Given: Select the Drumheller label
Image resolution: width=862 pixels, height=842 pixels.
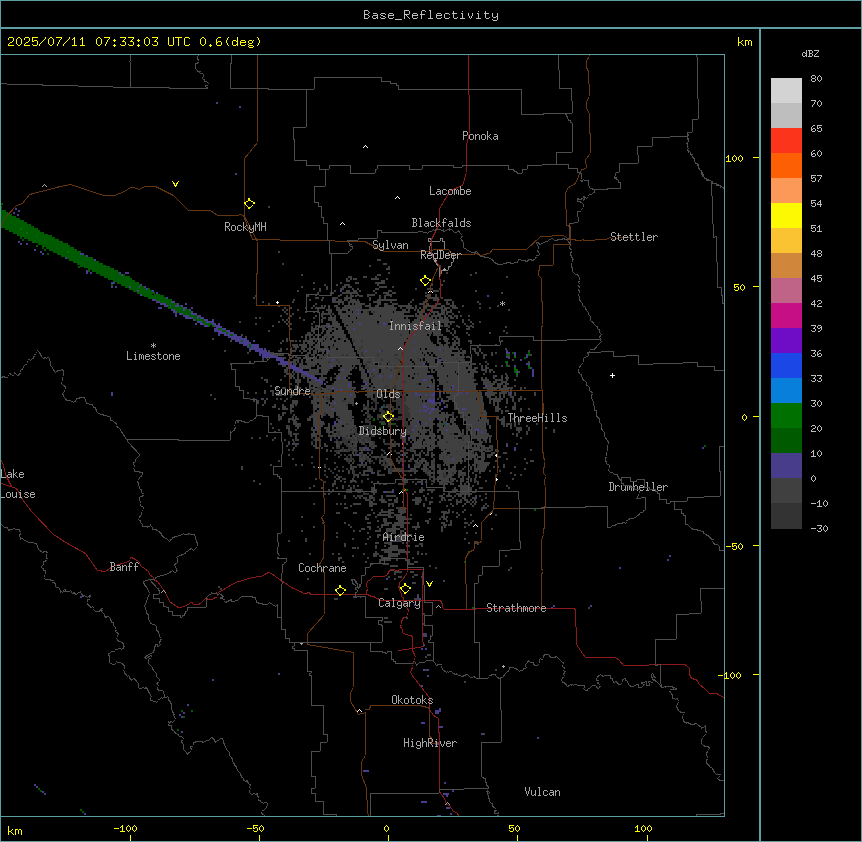Looking at the screenshot, I should pyautogui.click(x=638, y=487).
